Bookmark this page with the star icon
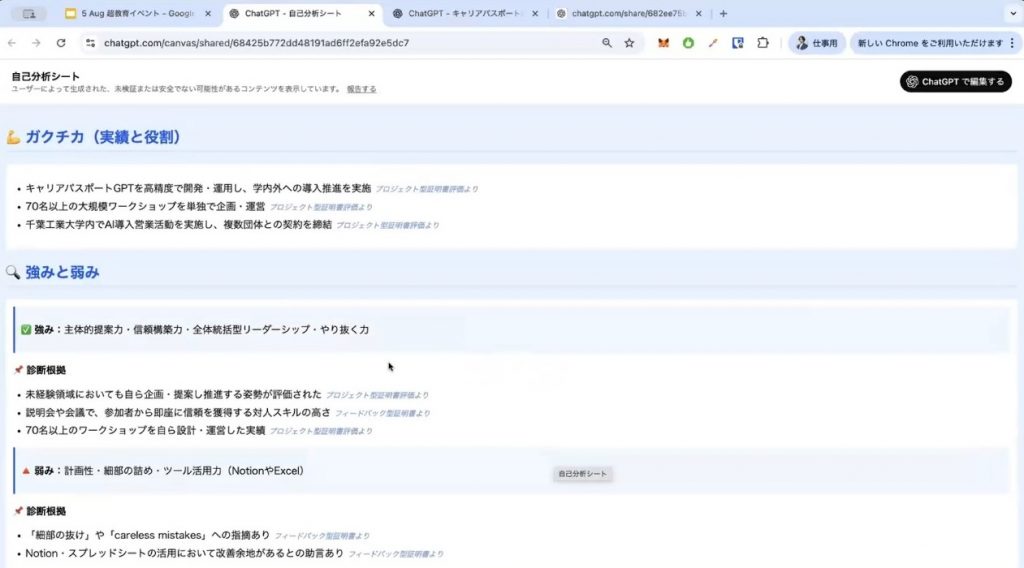The height and width of the screenshot is (568, 1024). [629, 43]
